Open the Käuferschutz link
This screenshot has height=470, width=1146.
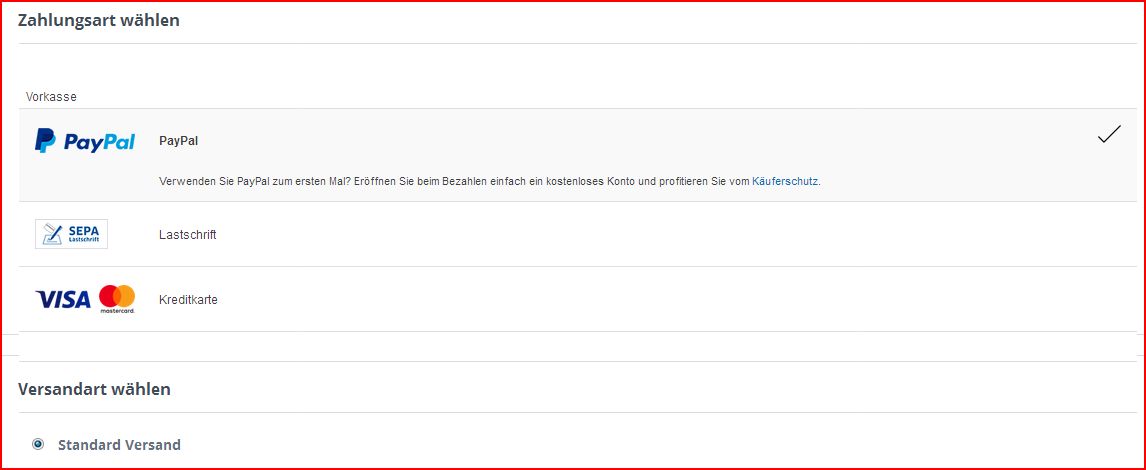pos(785,182)
